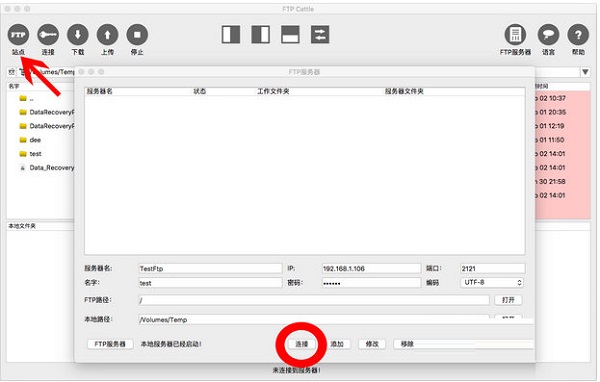Click the 添加 button in the dialog
600x382 pixels.
[x=337, y=344]
